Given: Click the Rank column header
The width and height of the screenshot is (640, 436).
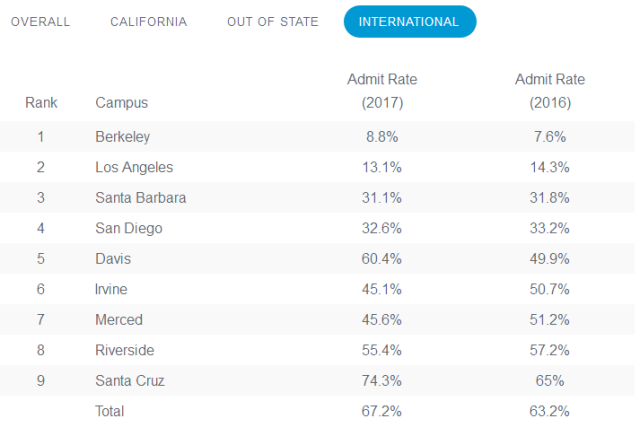Looking at the screenshot, I should click(41, 102).
